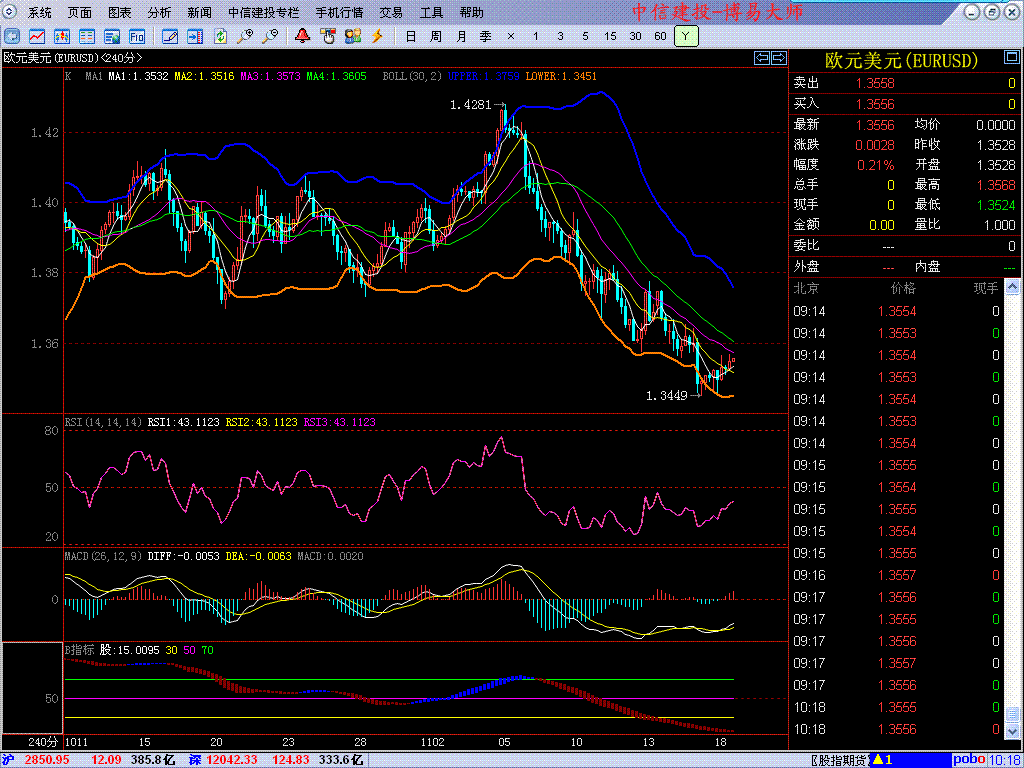This screenshot has width=1024, height=768.
Task: Expand the 分析 analysis menu
Action: coord(159,13)
